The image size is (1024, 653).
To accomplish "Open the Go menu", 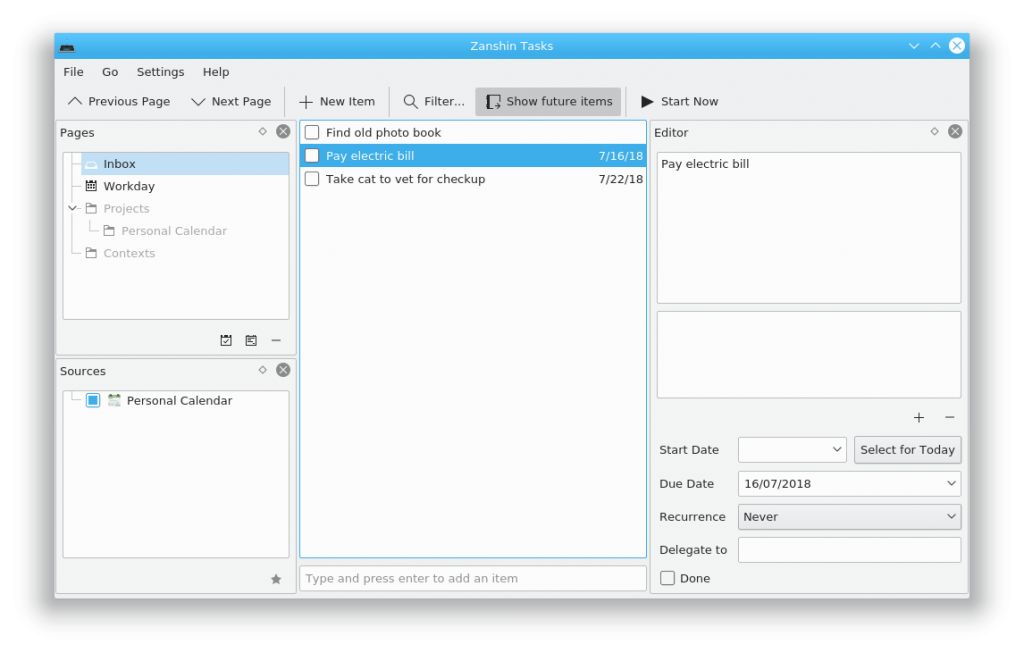I will 110,72.
